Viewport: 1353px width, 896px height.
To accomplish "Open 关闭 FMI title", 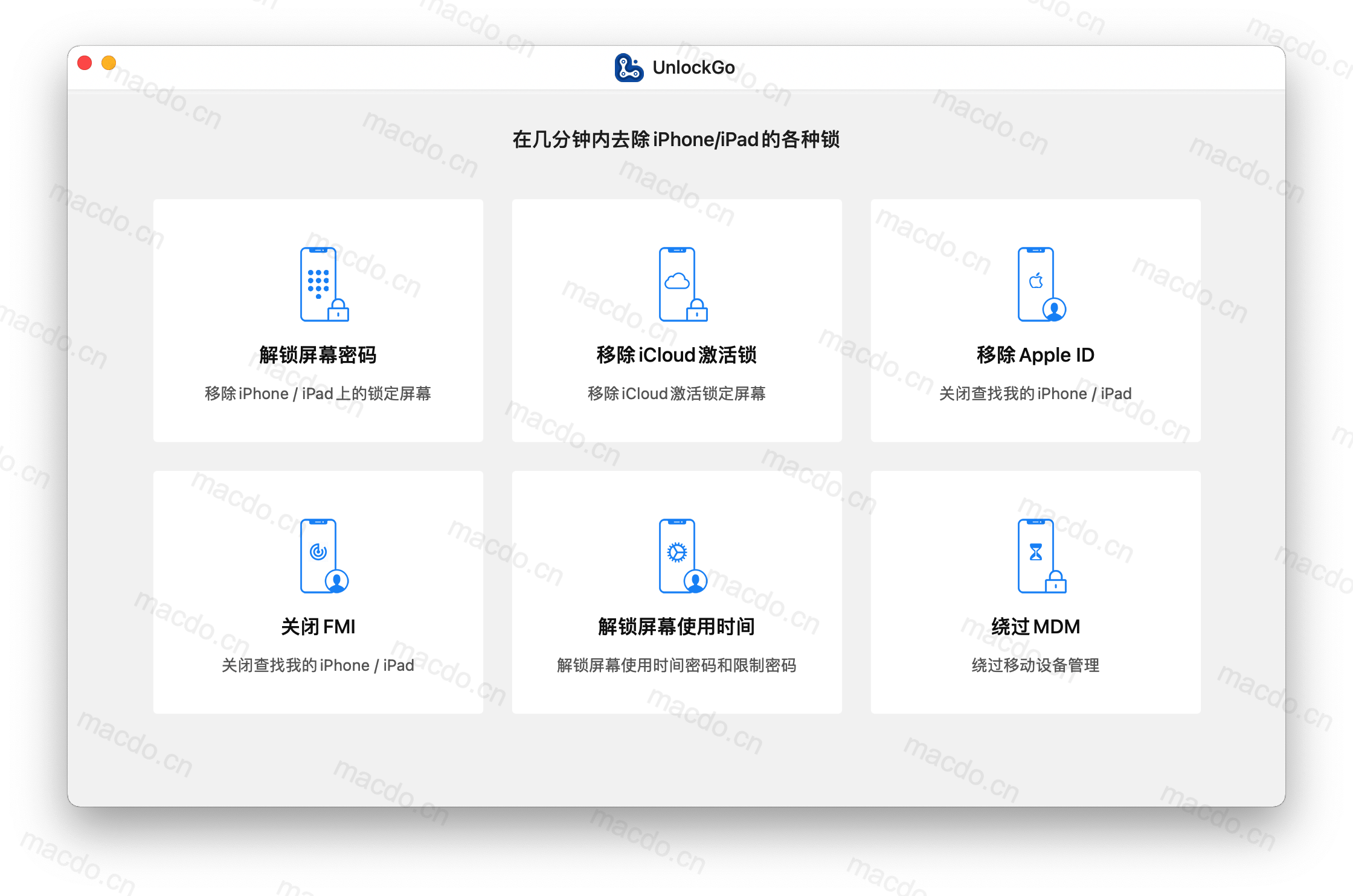I will [x=318, y=627].
